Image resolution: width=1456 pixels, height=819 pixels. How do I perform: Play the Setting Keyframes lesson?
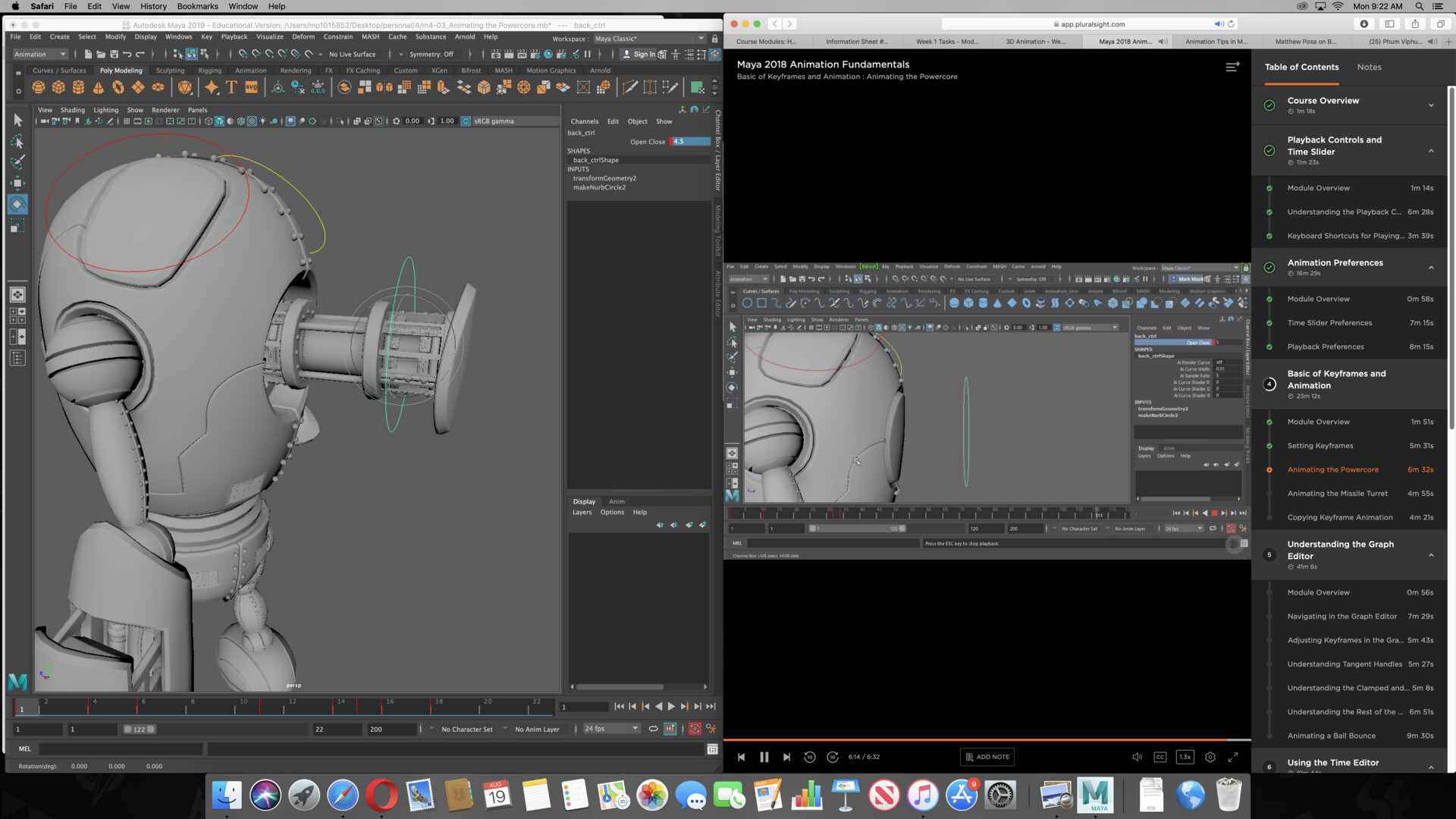(1319, 445)
